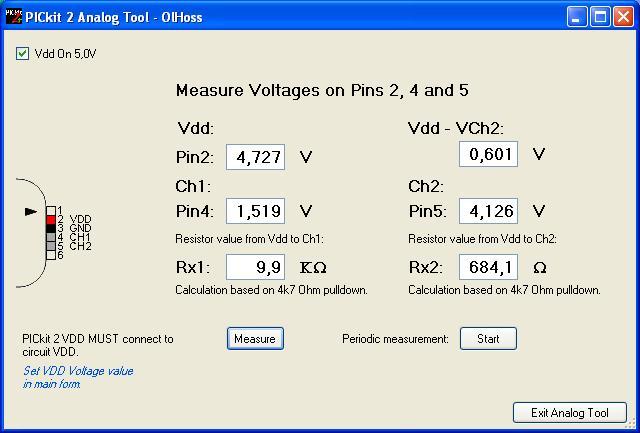Click the Rx1 resistor field 9,9
640x433 pixels.
coord(256,267)
